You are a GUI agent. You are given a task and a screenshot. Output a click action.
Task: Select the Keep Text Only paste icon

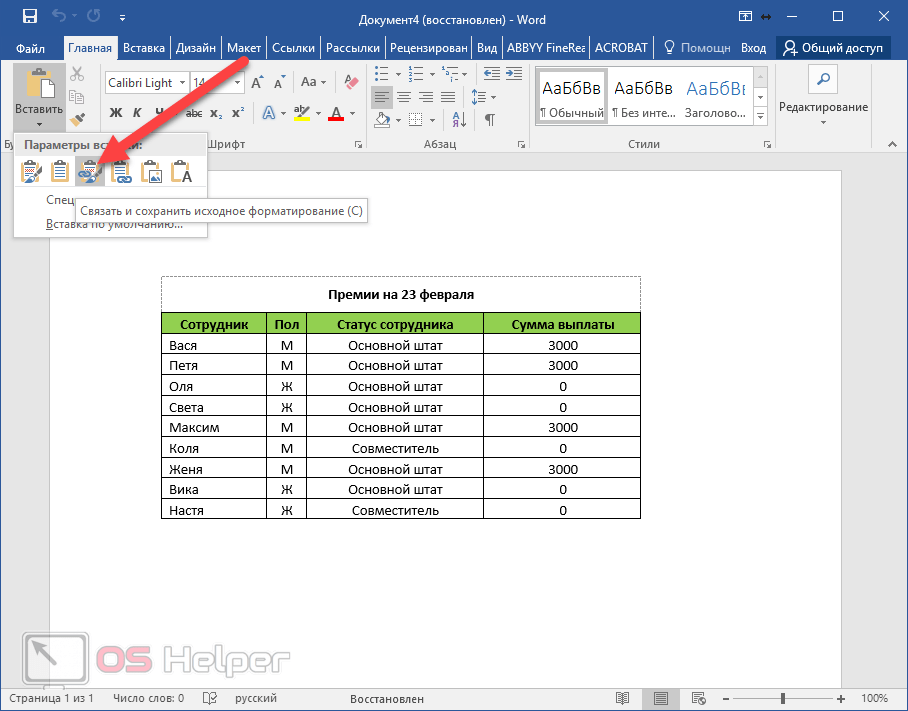coord(181,172)
